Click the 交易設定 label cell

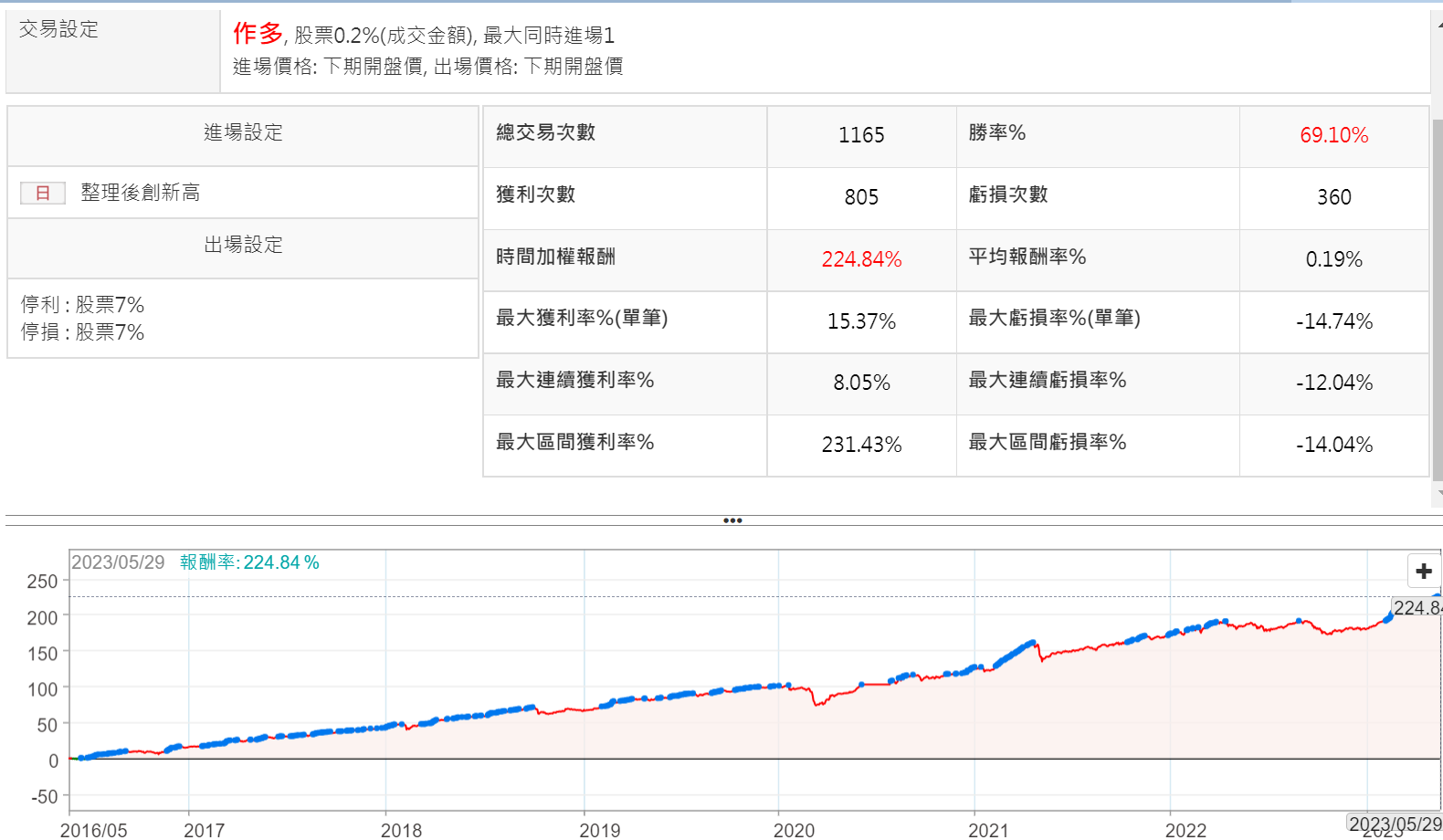[58, 29]
